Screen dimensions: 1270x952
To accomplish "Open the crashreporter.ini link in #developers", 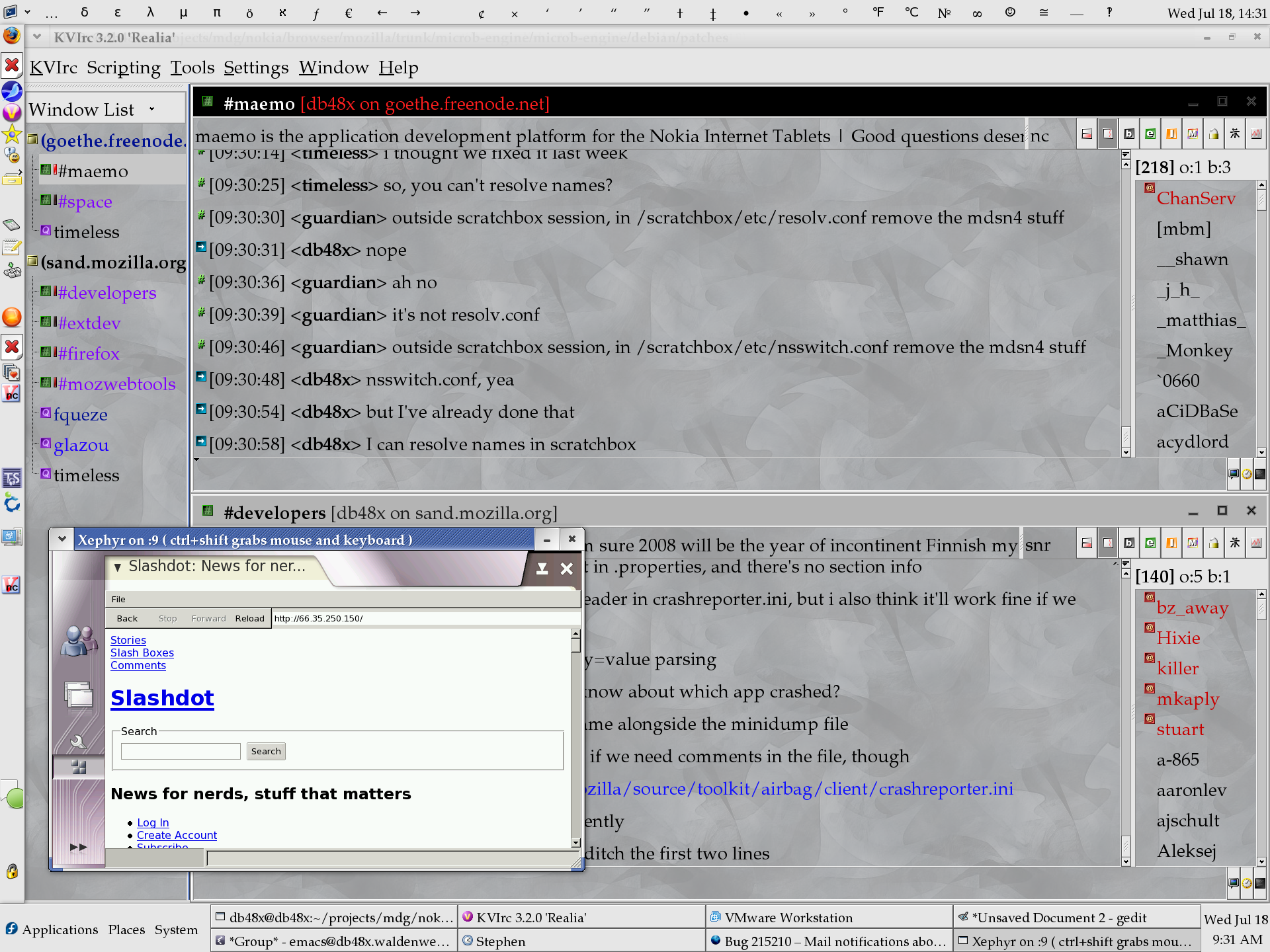I will click(799, 789).
